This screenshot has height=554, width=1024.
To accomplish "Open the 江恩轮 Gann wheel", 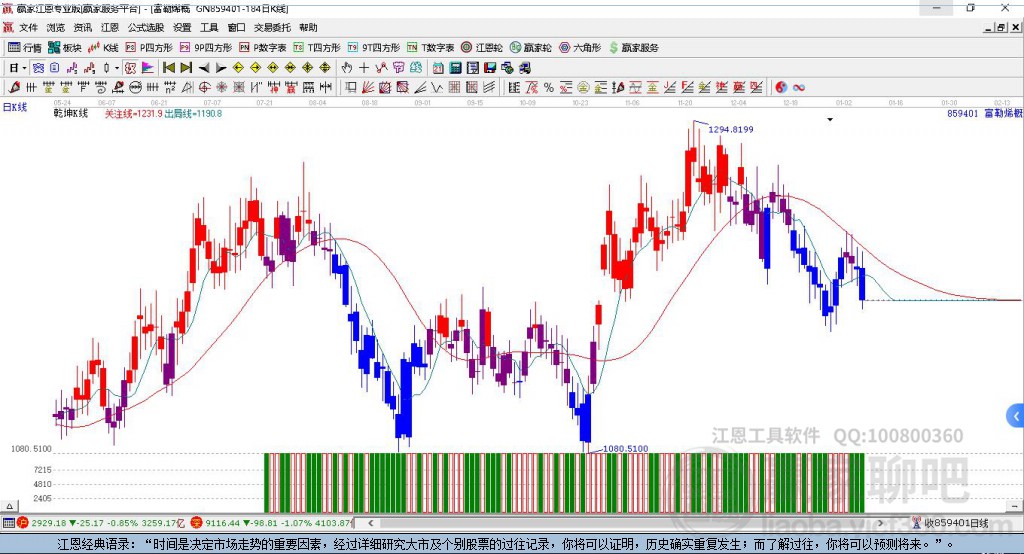I will [x=482, y=48].
